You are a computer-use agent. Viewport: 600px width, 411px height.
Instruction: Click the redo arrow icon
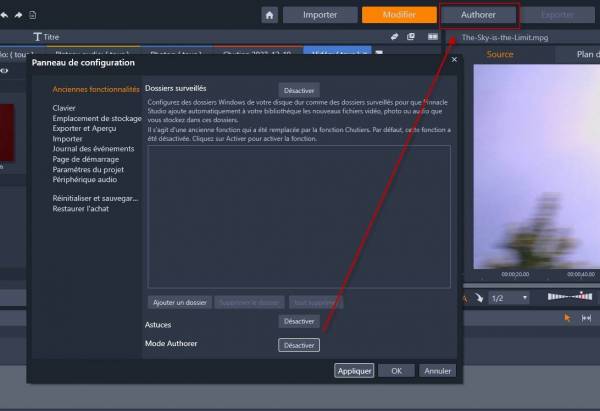coord(19,15)
